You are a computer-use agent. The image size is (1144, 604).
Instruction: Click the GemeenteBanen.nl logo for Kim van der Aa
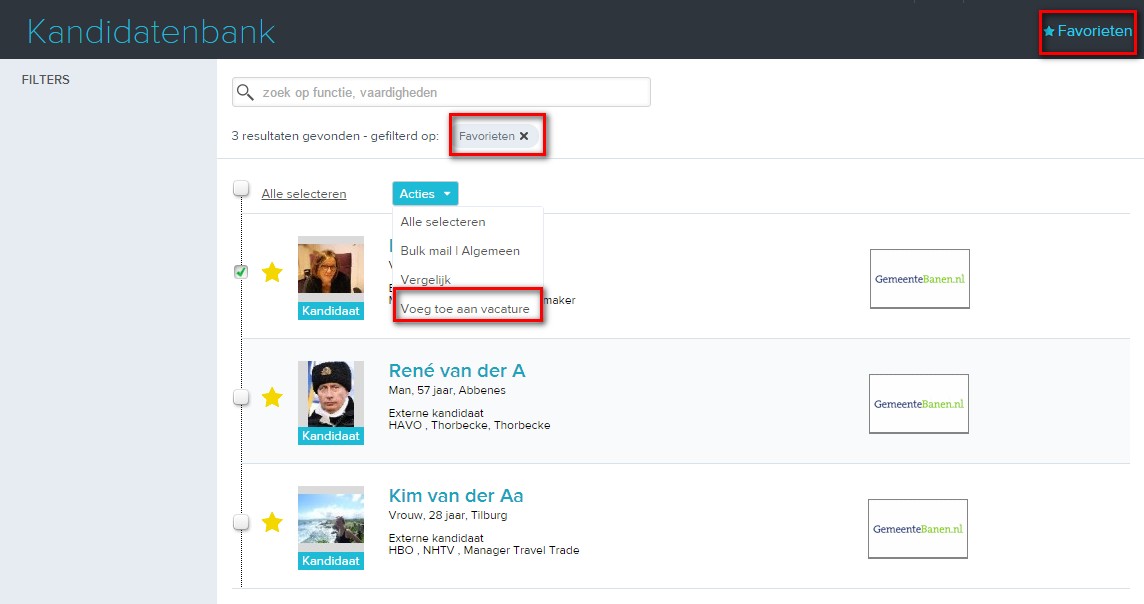(x=918, y=529)
